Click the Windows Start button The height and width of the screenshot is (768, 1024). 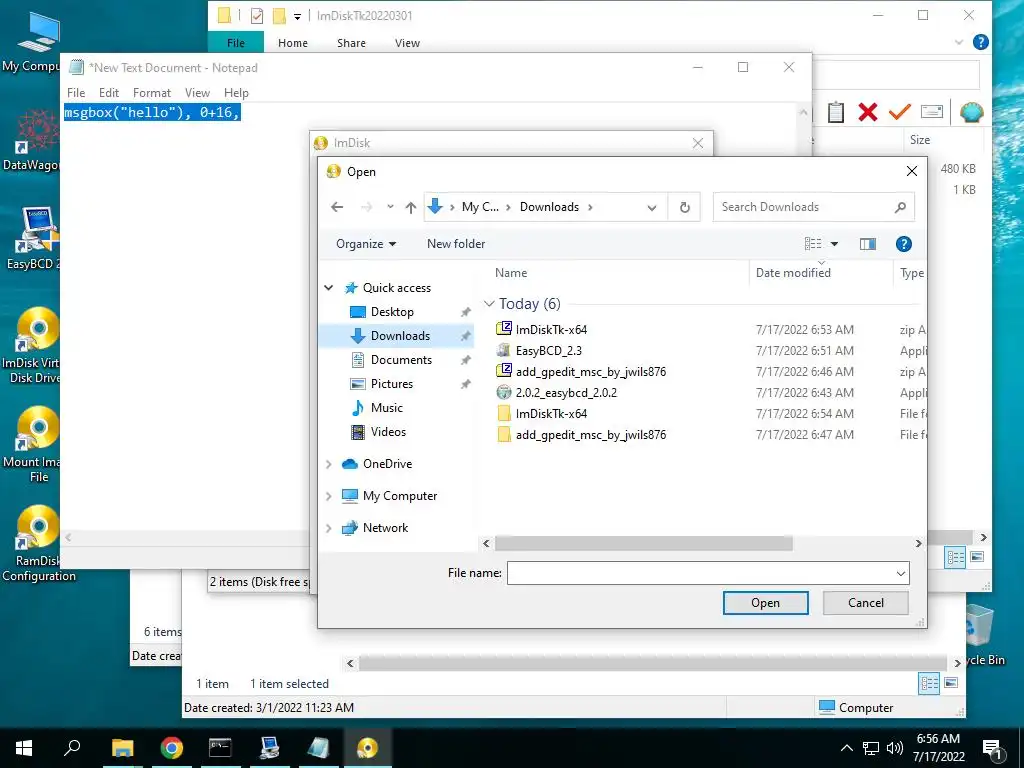pyautogui.click(x=24, y=748)
